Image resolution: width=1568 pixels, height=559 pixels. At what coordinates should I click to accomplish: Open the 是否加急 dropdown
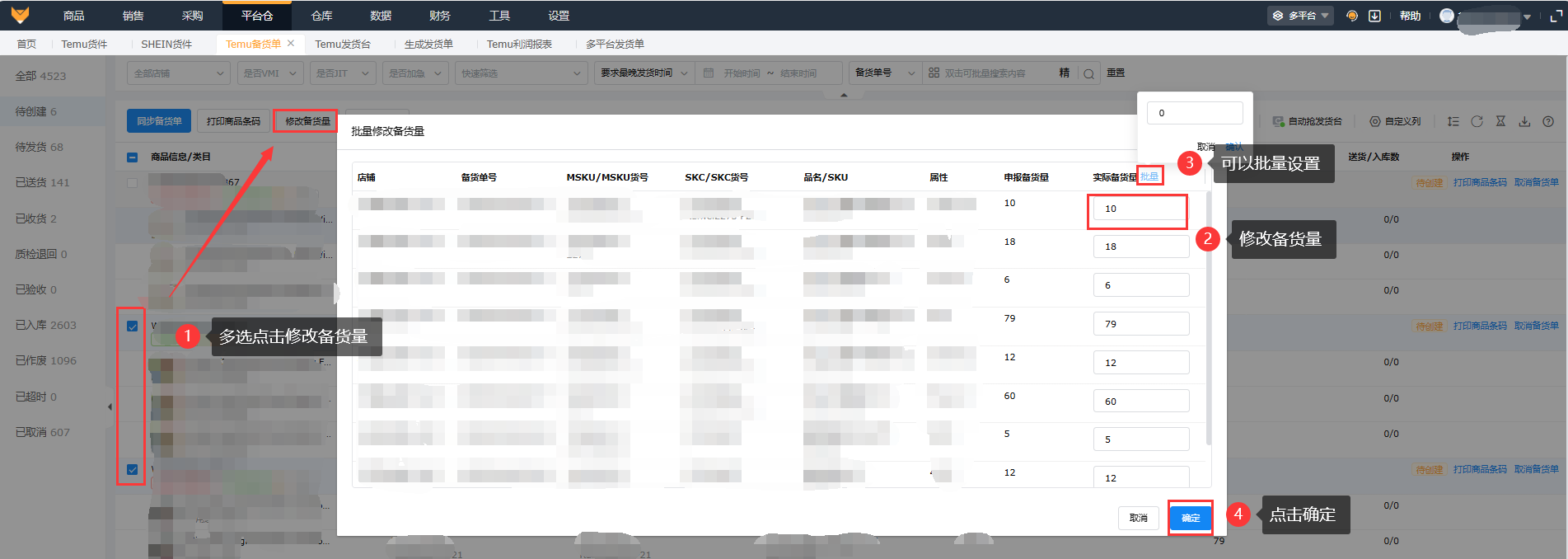tap(415, 73)
